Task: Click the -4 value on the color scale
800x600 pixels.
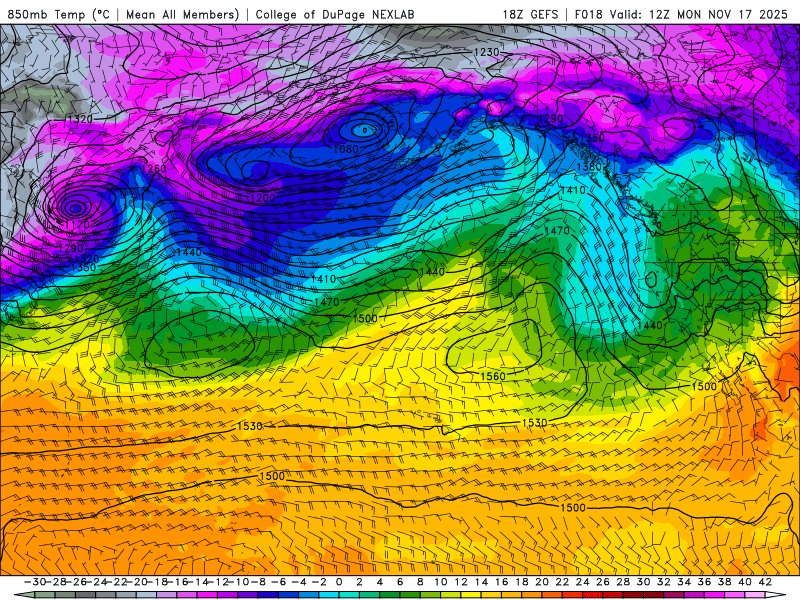Action: 299,582
